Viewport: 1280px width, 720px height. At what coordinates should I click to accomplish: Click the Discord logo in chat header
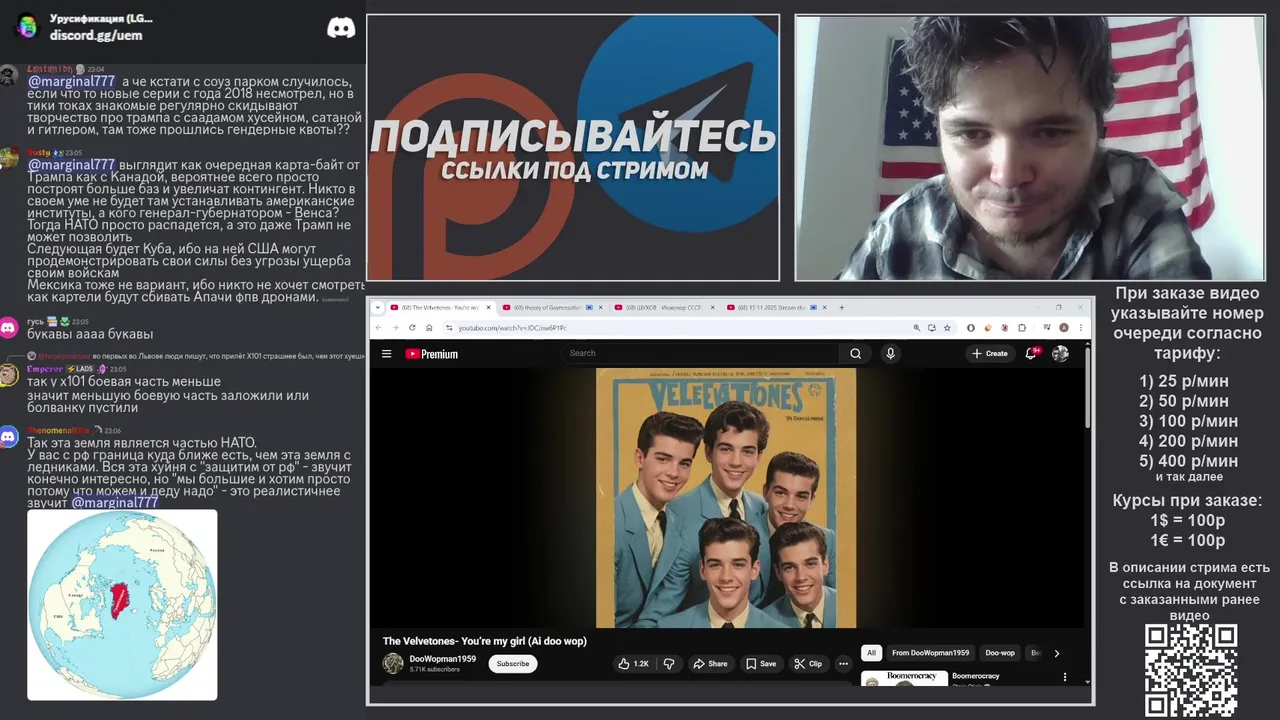[x=341, y=28]
